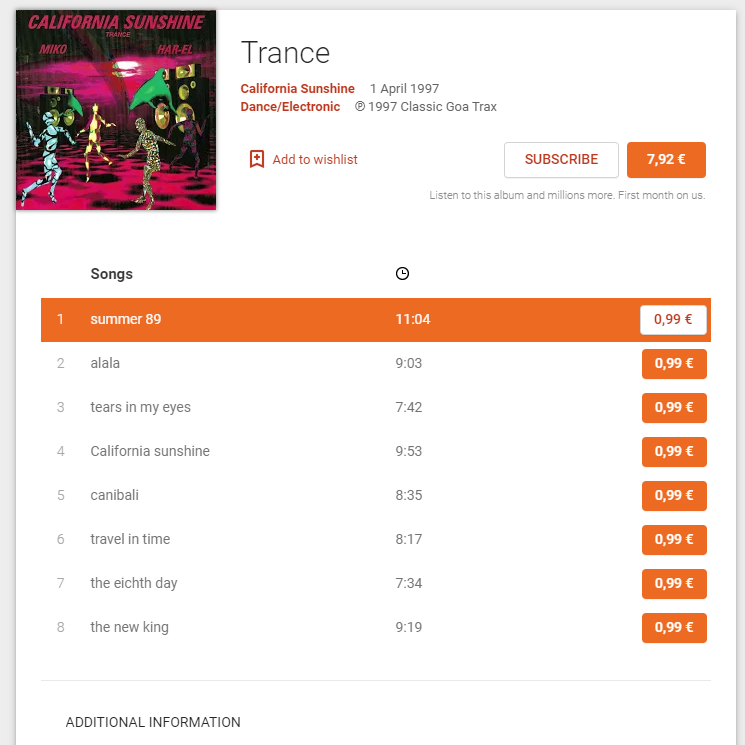Buy the new king for 0,99 €
The image size is (745, 745).
(674, 628)
